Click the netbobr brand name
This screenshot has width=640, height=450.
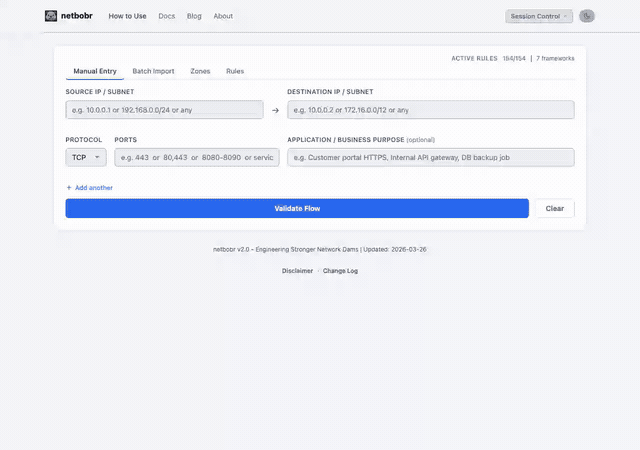77,16
